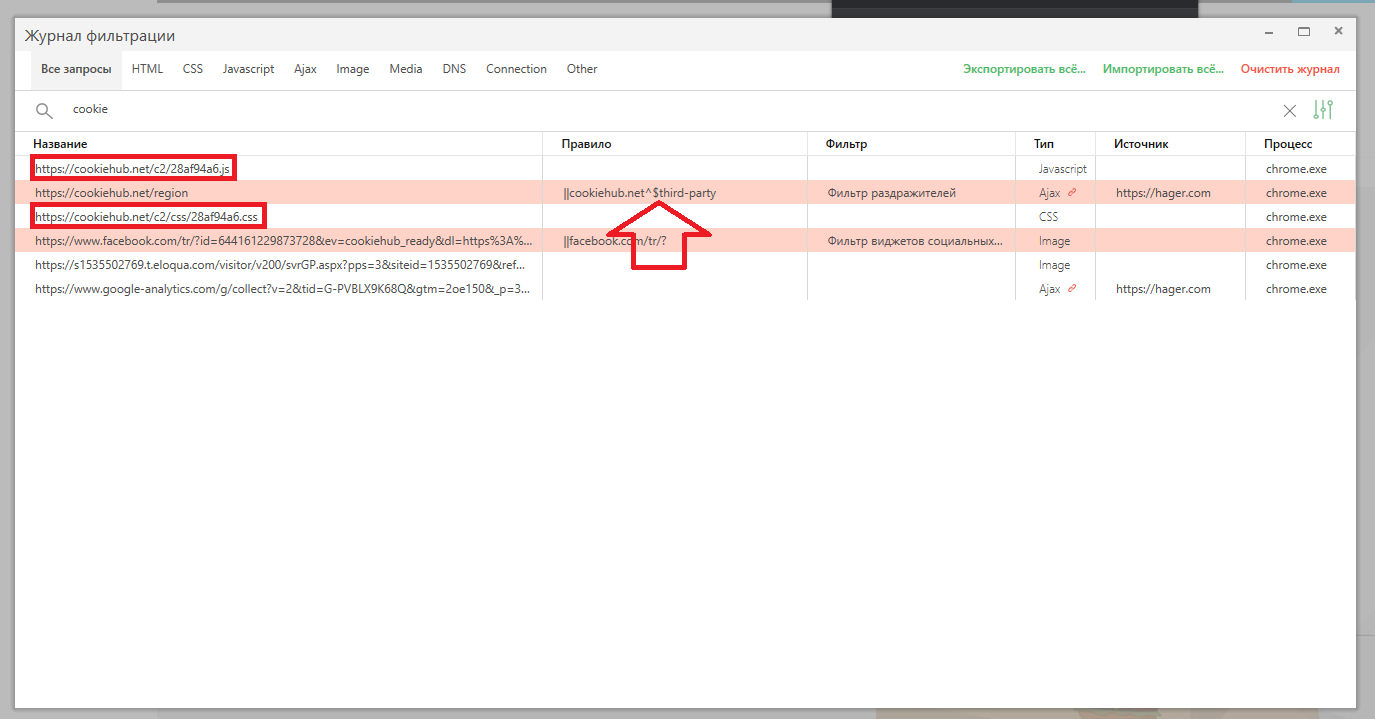Open the CSS requests tab
The width and height of the screenshot is (1375, 719).
[192, 68]
